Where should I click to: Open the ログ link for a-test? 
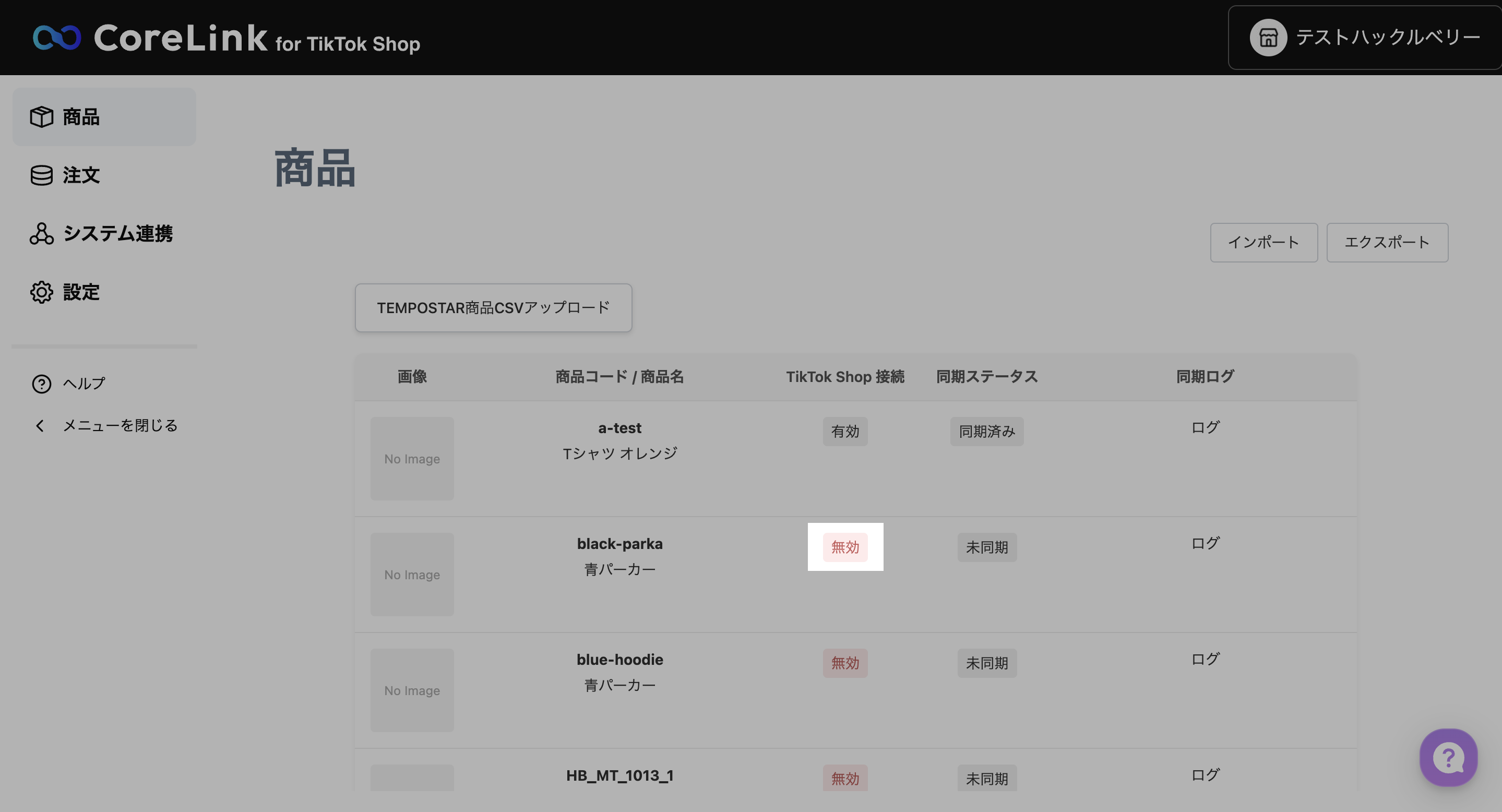coord(1205,427)
